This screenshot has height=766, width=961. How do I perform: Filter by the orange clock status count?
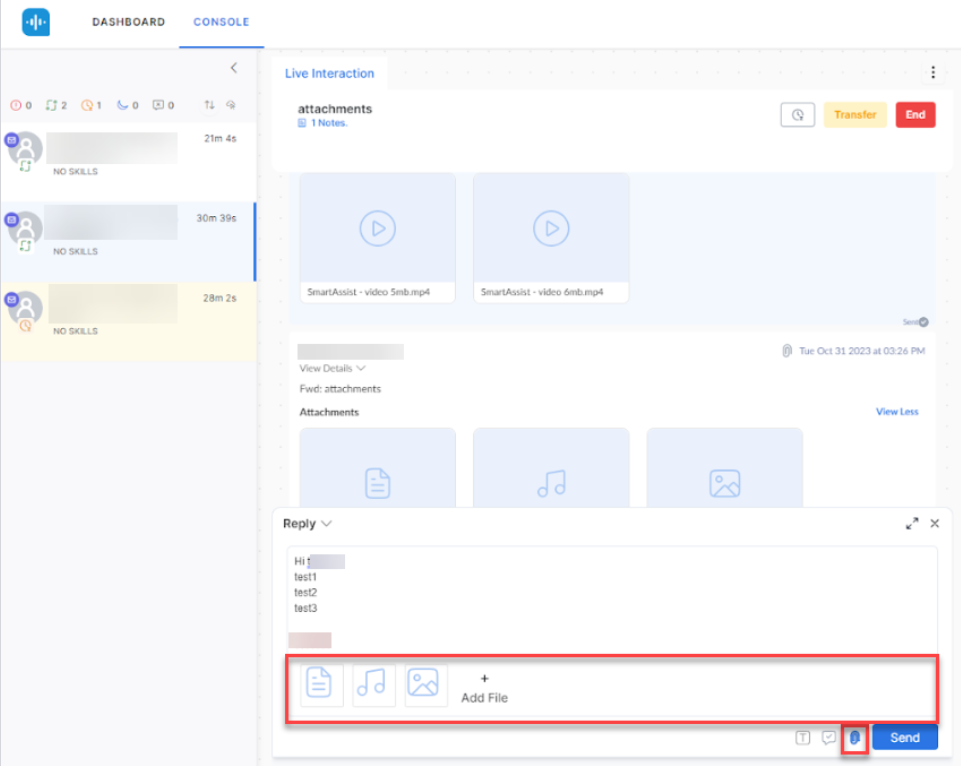point(91,105)
